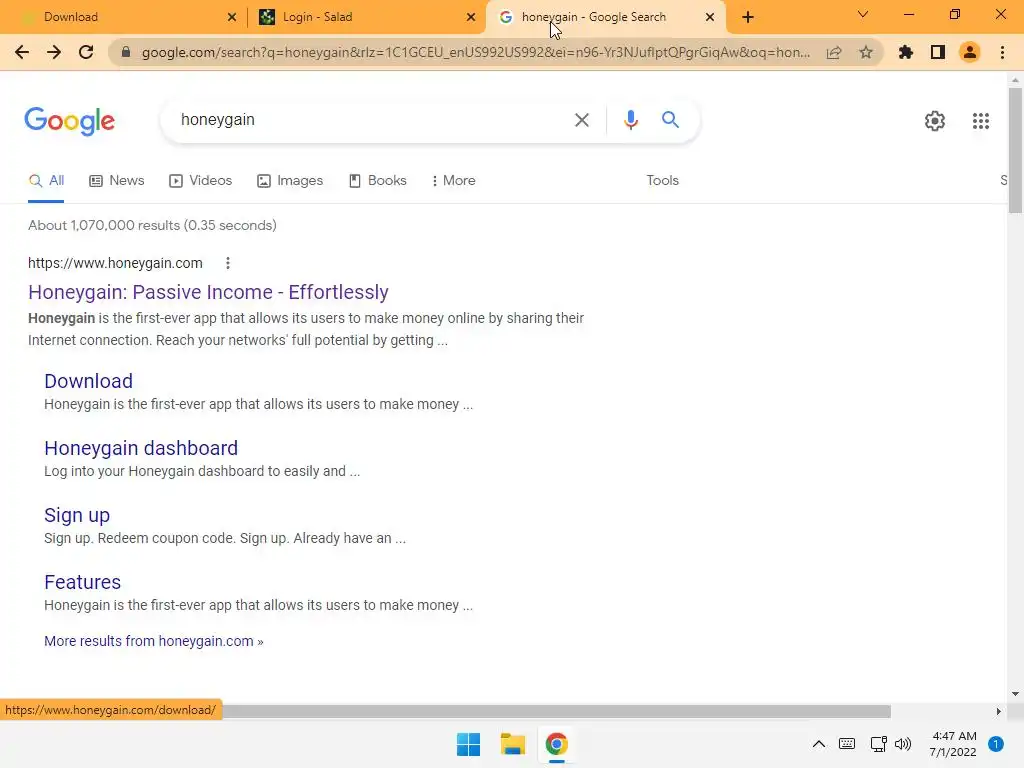Switch to Videos results

[x=200, y=180]
